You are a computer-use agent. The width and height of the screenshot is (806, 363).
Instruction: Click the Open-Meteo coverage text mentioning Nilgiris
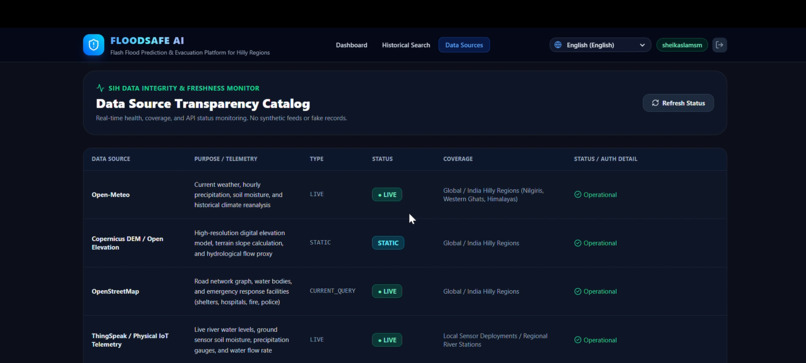[x=493, y=194]
